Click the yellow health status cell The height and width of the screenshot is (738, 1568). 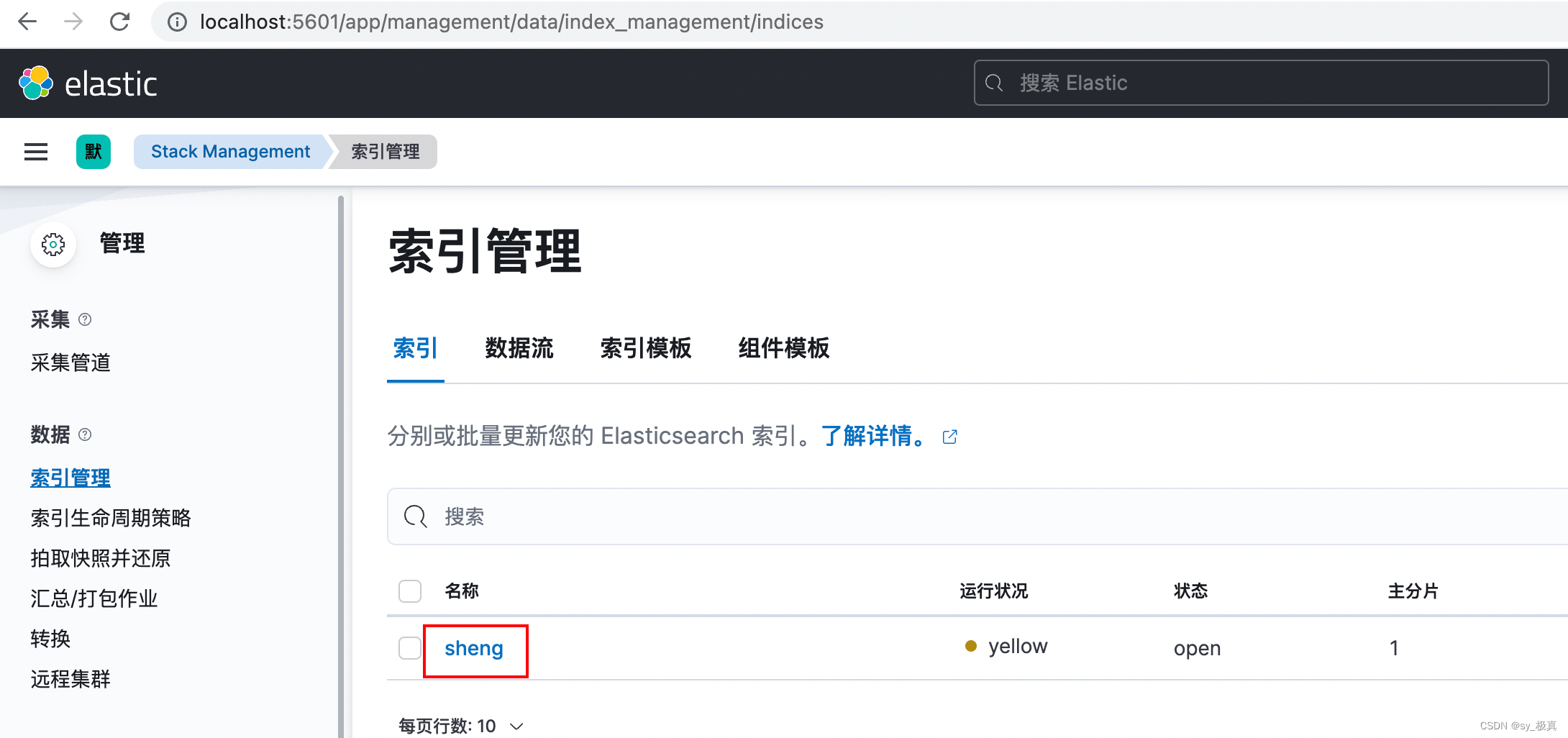click(1006, 647)
